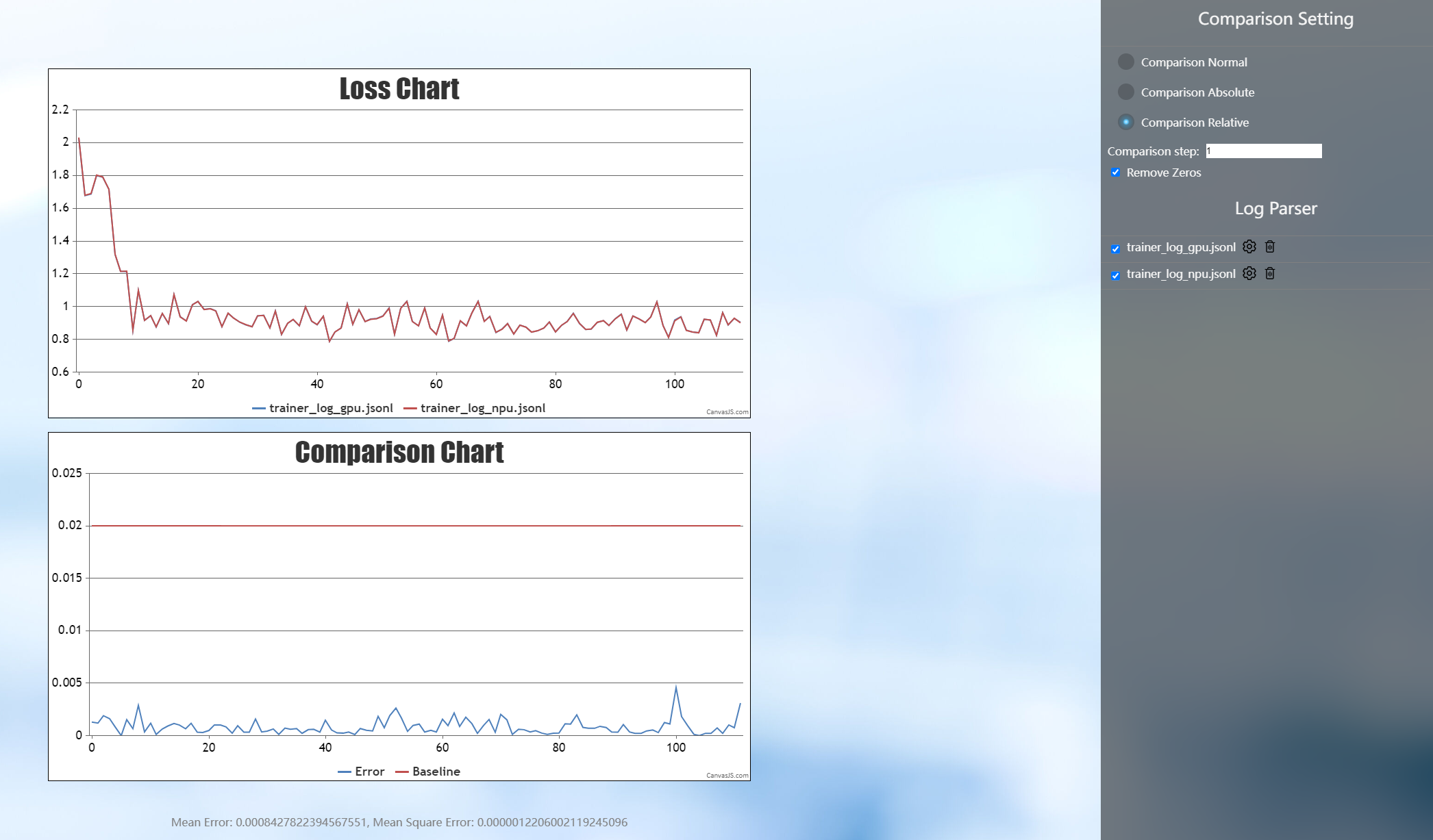Select Comparison Absolute radio button

point(1125,92)
